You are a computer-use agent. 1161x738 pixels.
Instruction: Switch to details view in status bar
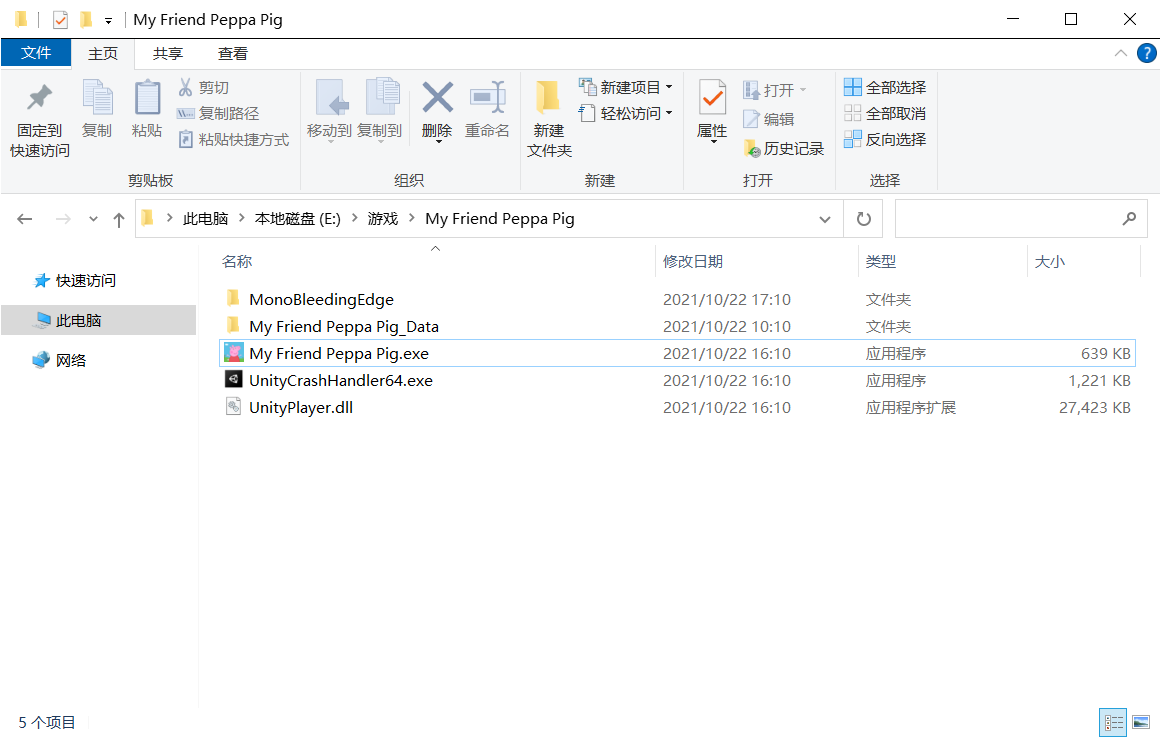pos(1112,722)
